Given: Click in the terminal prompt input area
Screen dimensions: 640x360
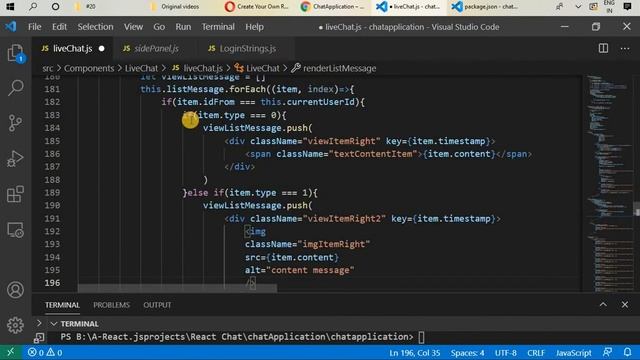Looking at the screenshot, I should coord(421,337).
